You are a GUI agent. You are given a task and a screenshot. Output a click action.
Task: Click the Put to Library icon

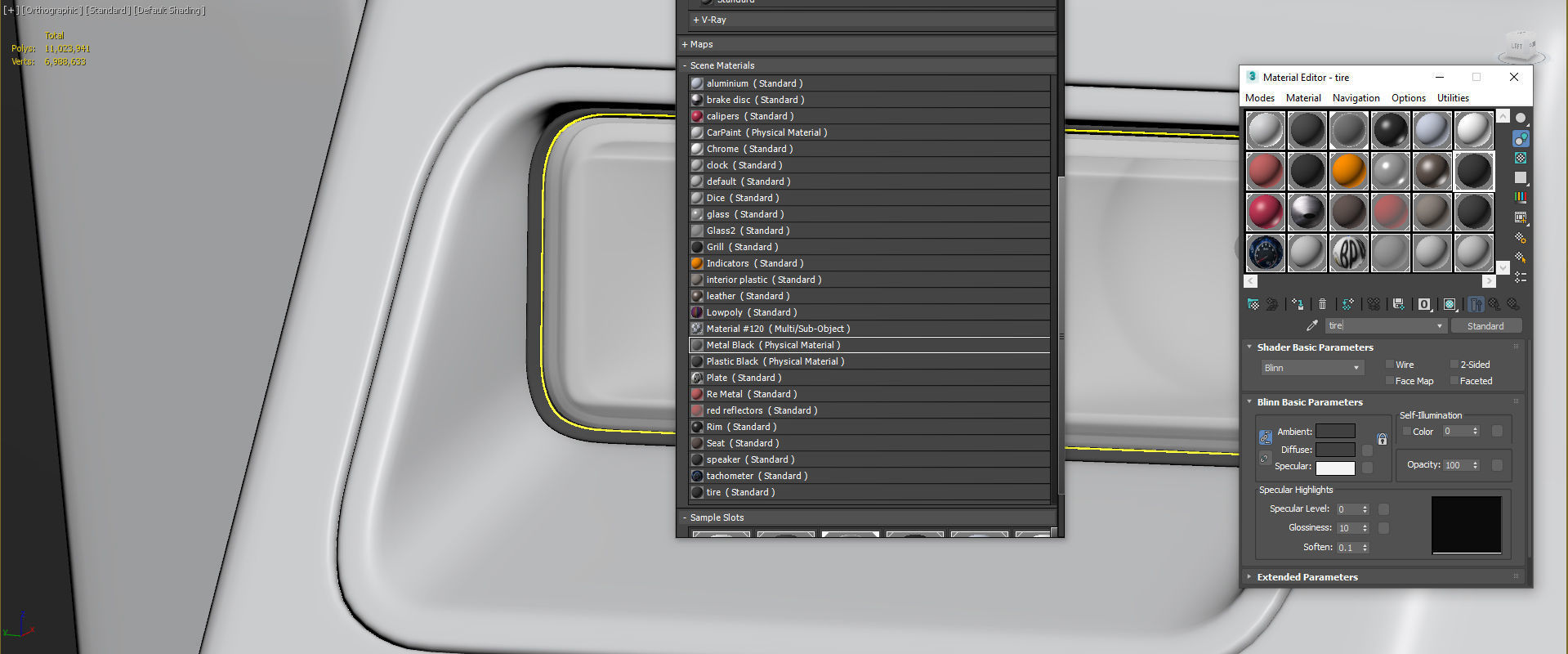pos(1399,304)
